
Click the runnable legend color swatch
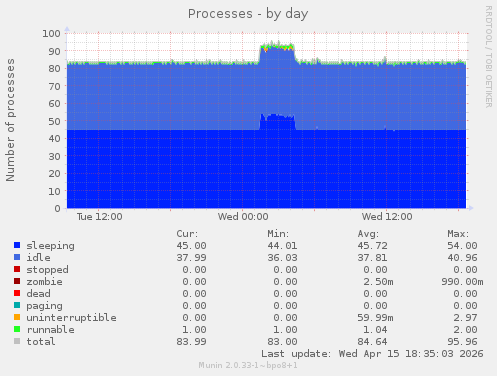(17, 329)
